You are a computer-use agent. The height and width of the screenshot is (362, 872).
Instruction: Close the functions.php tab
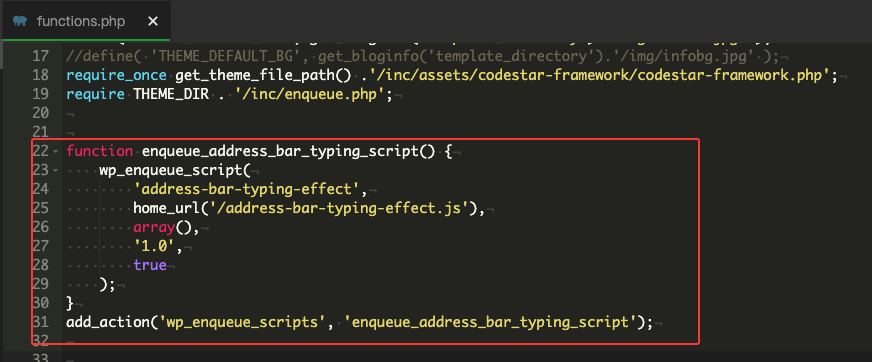[153, 21]
